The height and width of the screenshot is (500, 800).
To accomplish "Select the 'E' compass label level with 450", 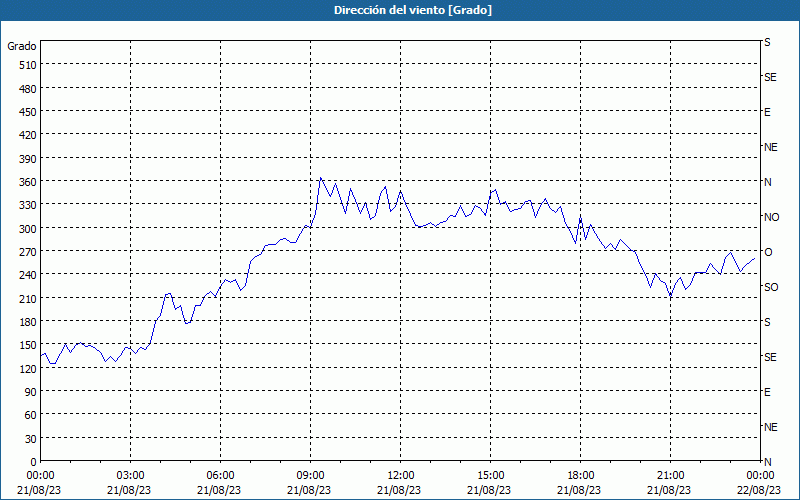I will pos(767,112).
